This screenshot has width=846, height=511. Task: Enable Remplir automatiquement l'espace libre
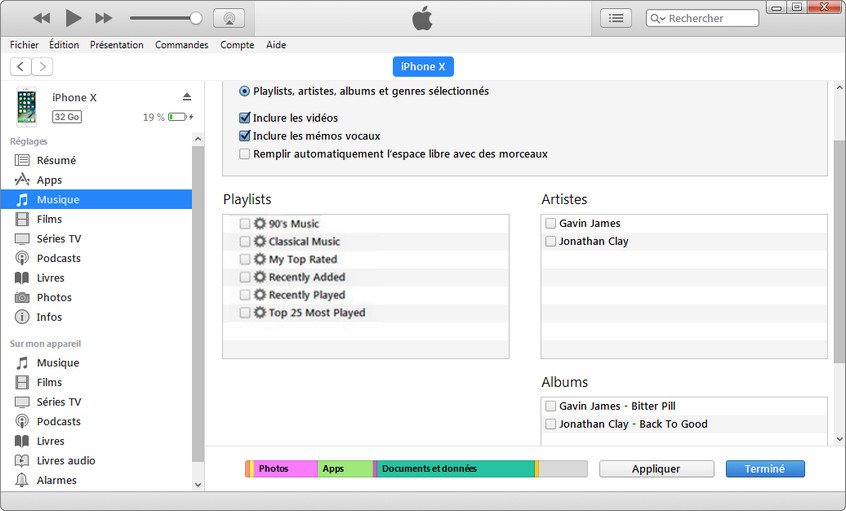tap(244, 154)
